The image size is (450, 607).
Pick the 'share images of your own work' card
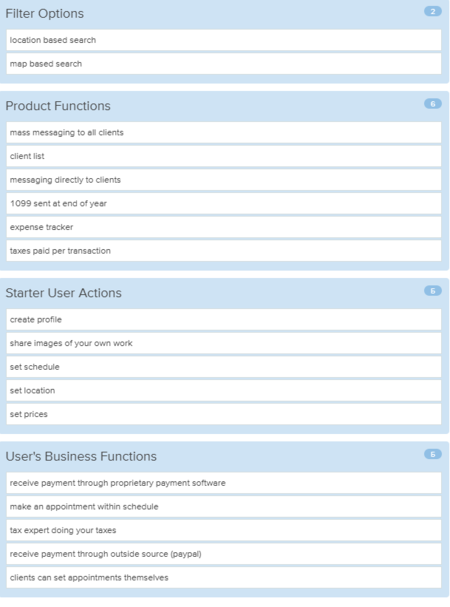[x=224, y=343]
